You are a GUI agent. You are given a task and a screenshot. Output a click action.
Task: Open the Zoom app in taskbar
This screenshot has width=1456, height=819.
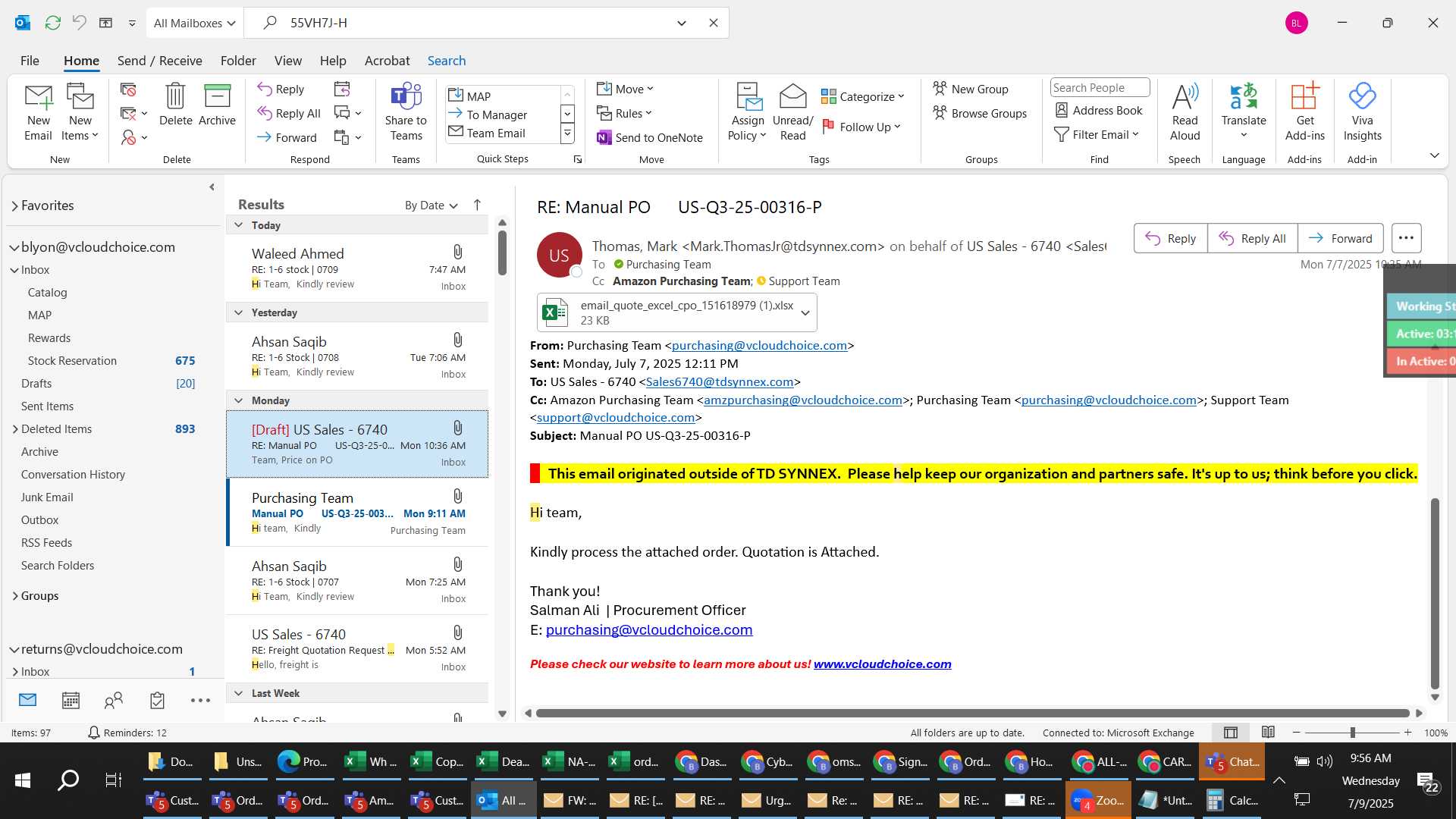(x=1097, y=800)
